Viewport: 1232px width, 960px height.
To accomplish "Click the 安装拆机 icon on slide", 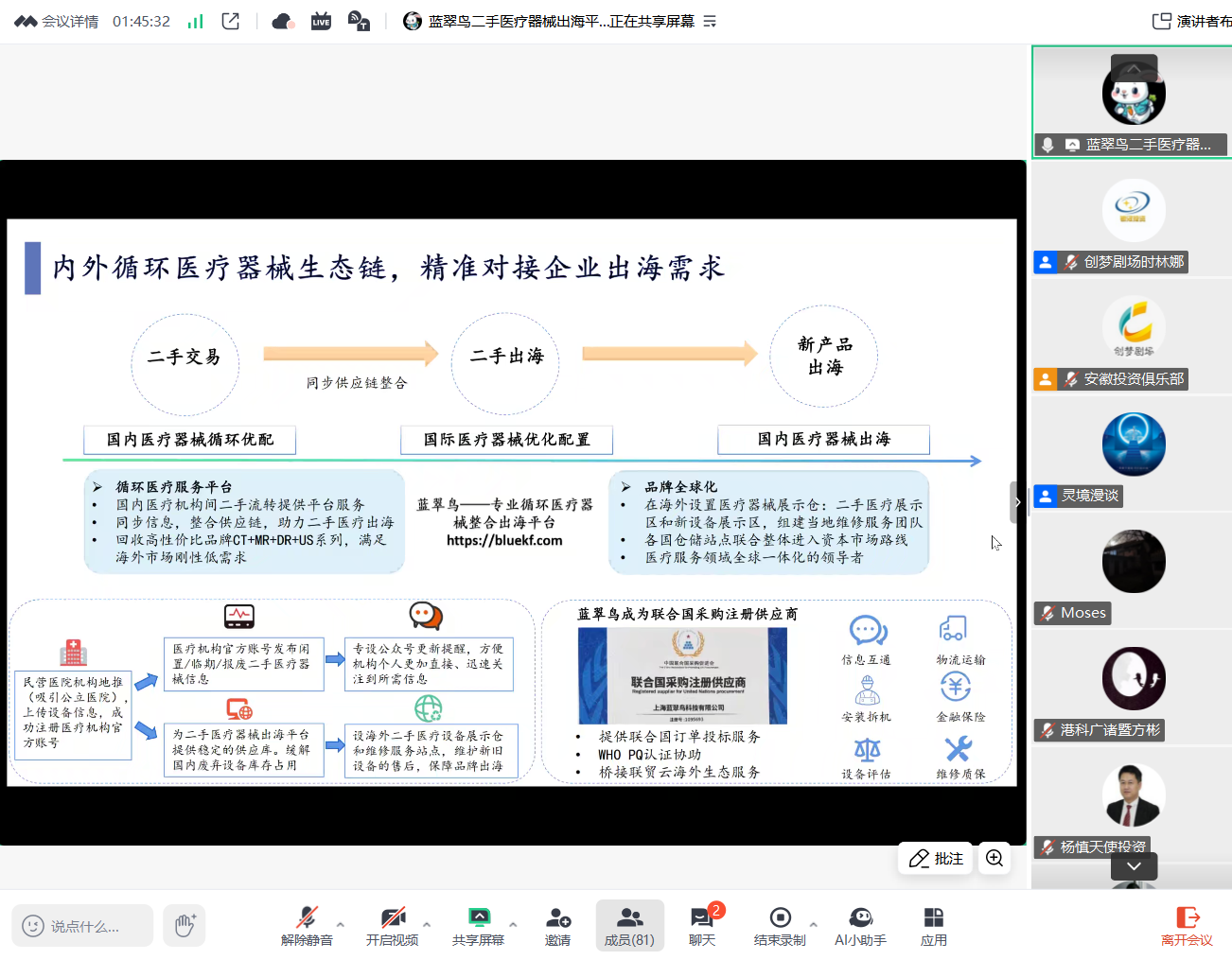I will [x=868, y=690].
